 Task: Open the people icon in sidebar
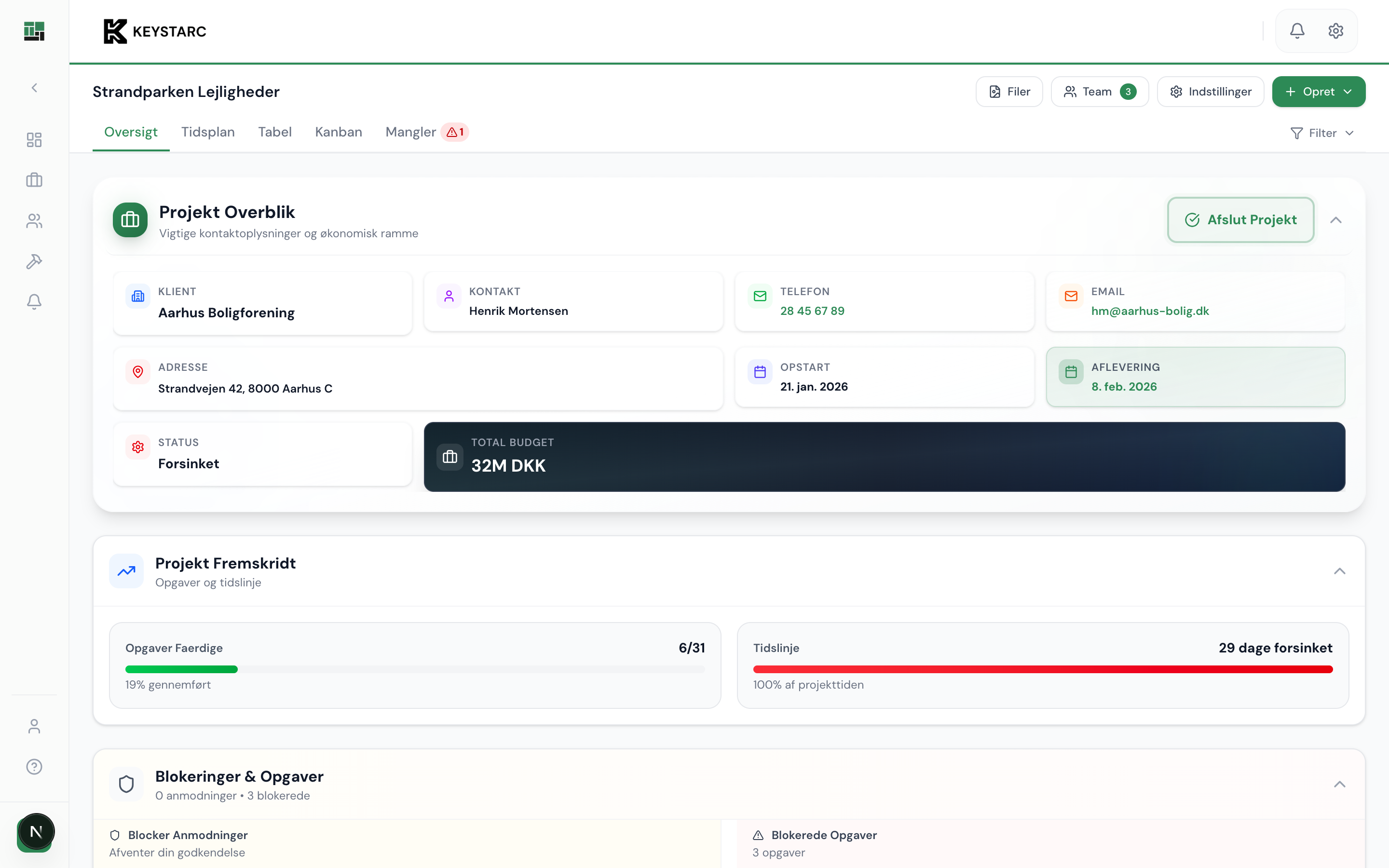(x=34, y=221)
